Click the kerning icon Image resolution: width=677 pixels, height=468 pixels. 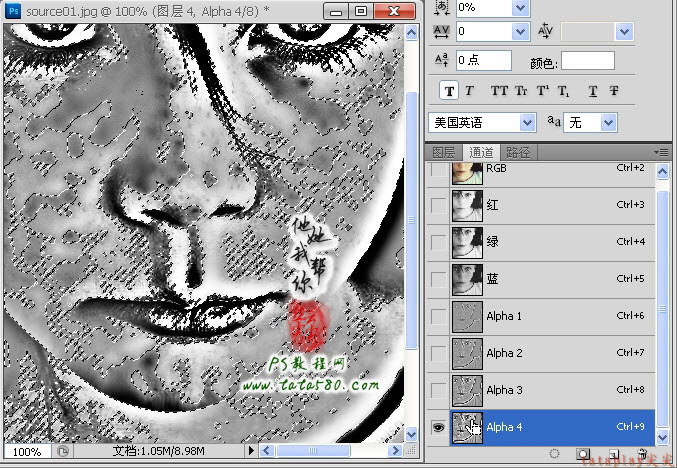(x=546, y=31)
